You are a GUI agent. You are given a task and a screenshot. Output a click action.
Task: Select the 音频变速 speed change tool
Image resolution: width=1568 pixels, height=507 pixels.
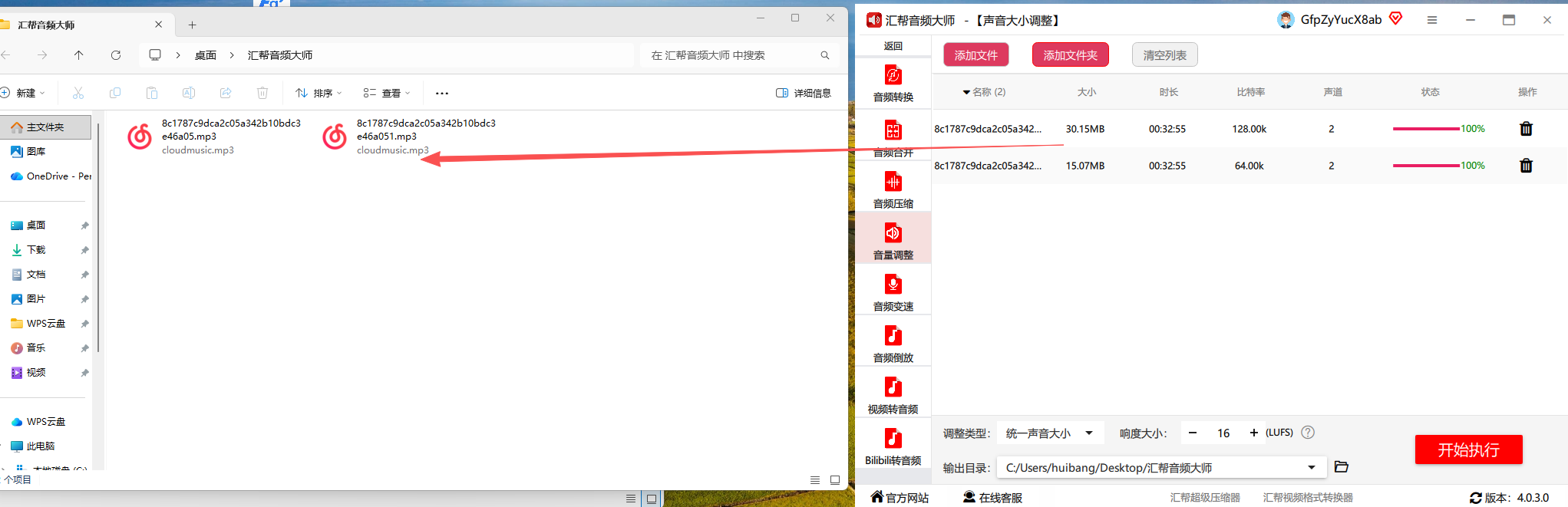(x=893, y=293)
